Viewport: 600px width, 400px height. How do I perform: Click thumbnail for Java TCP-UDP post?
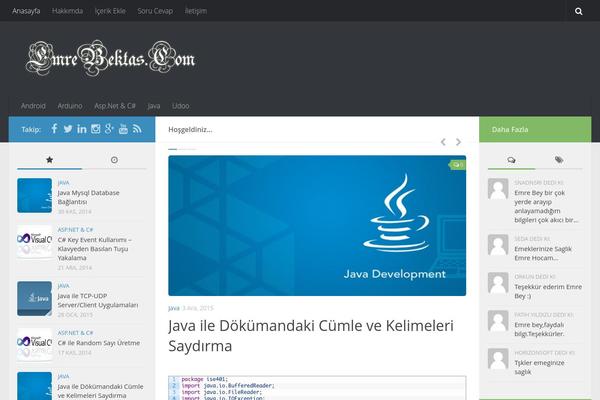tap(34, 299)
